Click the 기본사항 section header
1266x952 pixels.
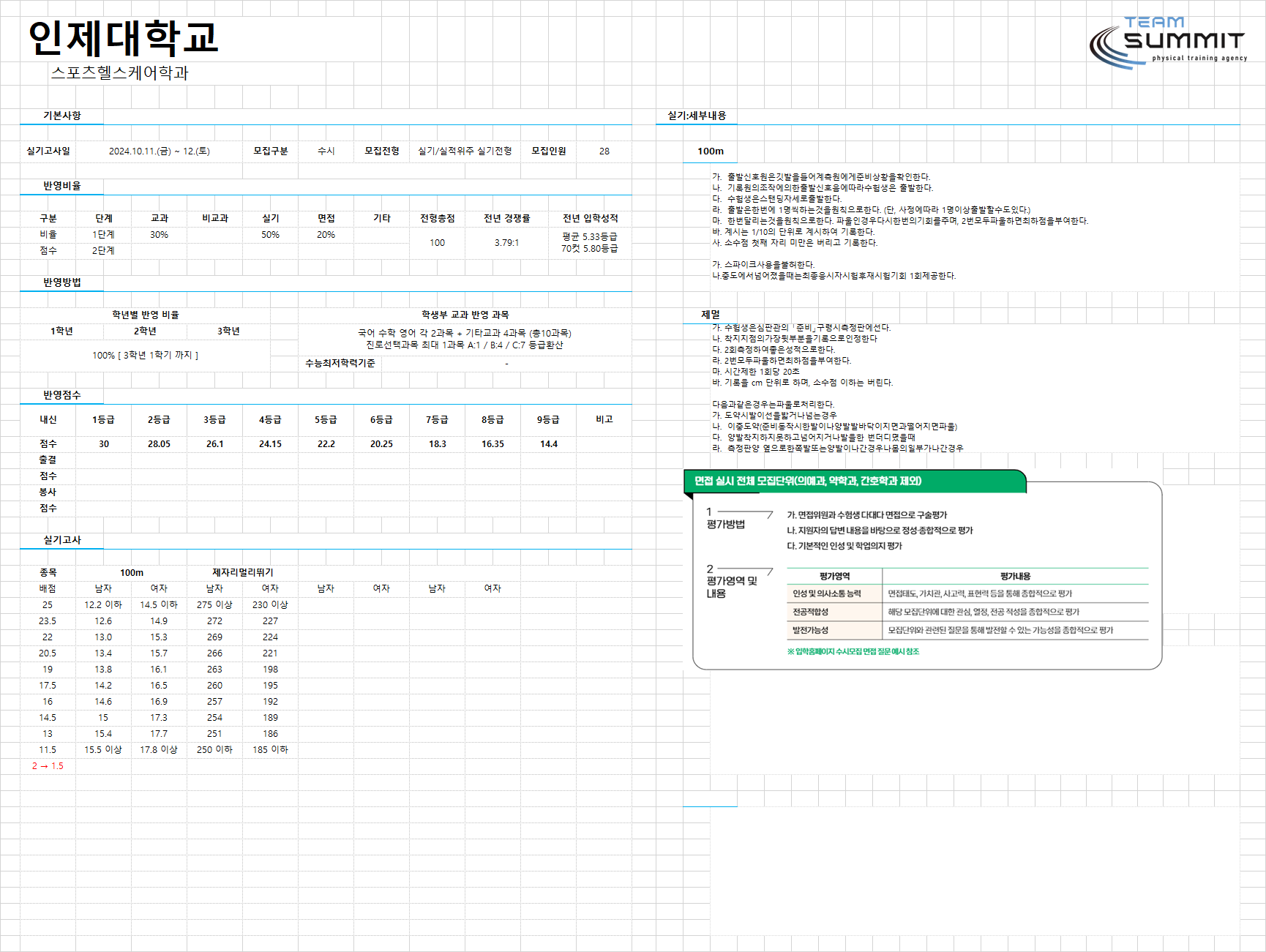coord(62,116)
